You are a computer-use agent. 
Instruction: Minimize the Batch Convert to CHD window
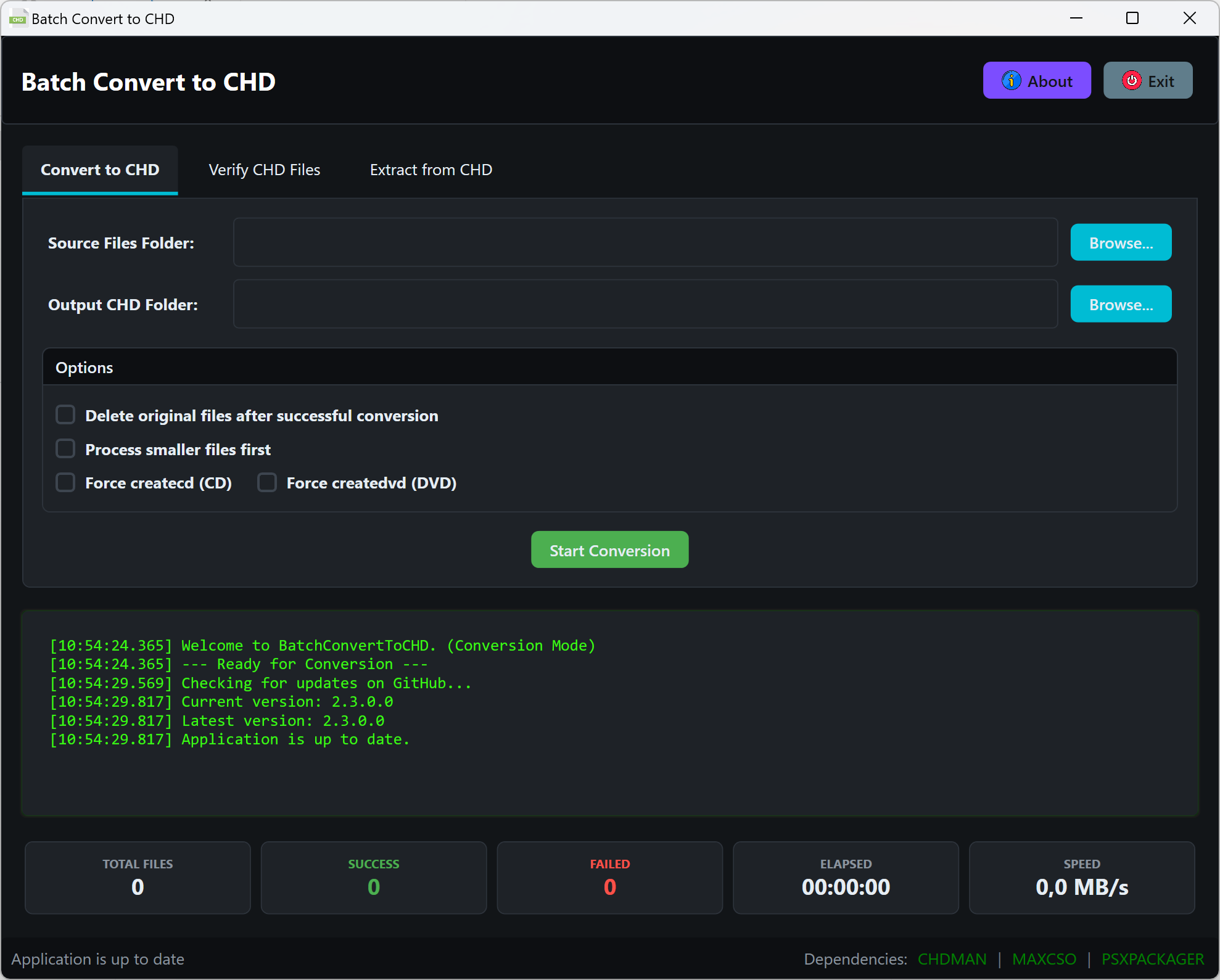click(x=1076, y=19)
